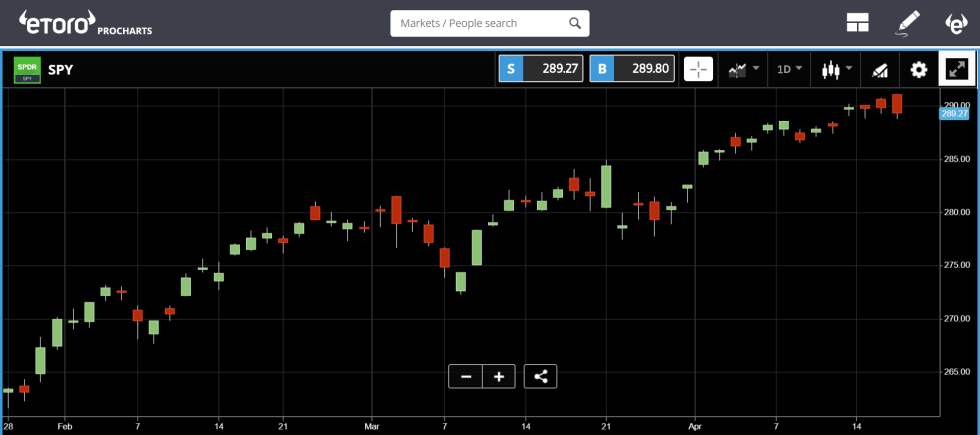Zoom in the chart with plus button
This screenshot has width=980, height=435.
(499, 376)
